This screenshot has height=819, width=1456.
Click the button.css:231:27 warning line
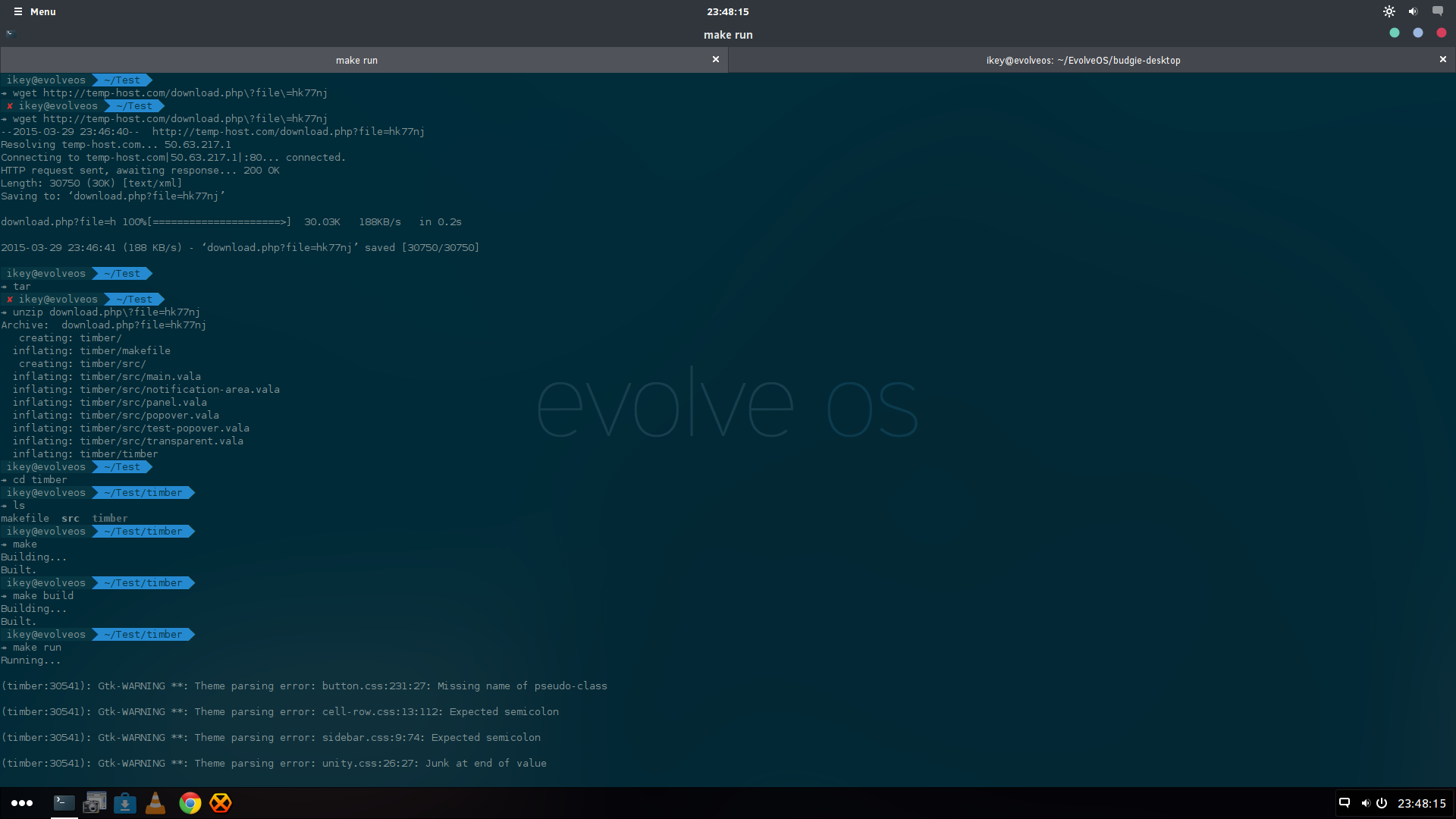coord(304,686)
